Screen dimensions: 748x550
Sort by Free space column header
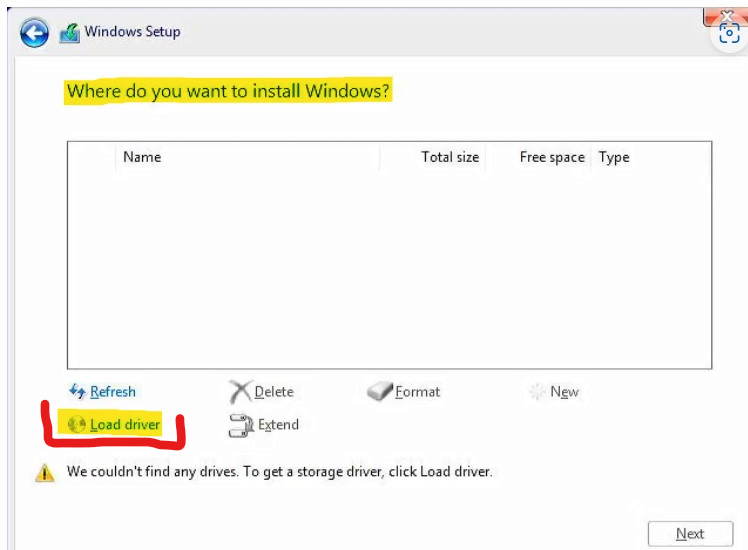point(552,157)
